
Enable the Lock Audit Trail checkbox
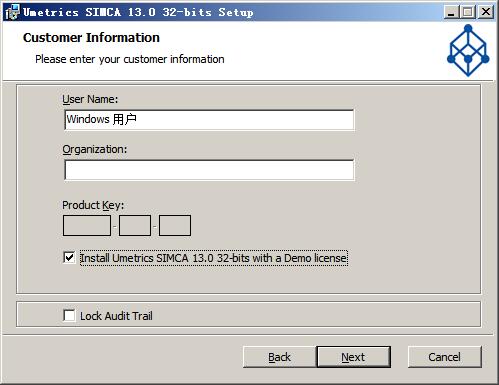pos(69,315)
